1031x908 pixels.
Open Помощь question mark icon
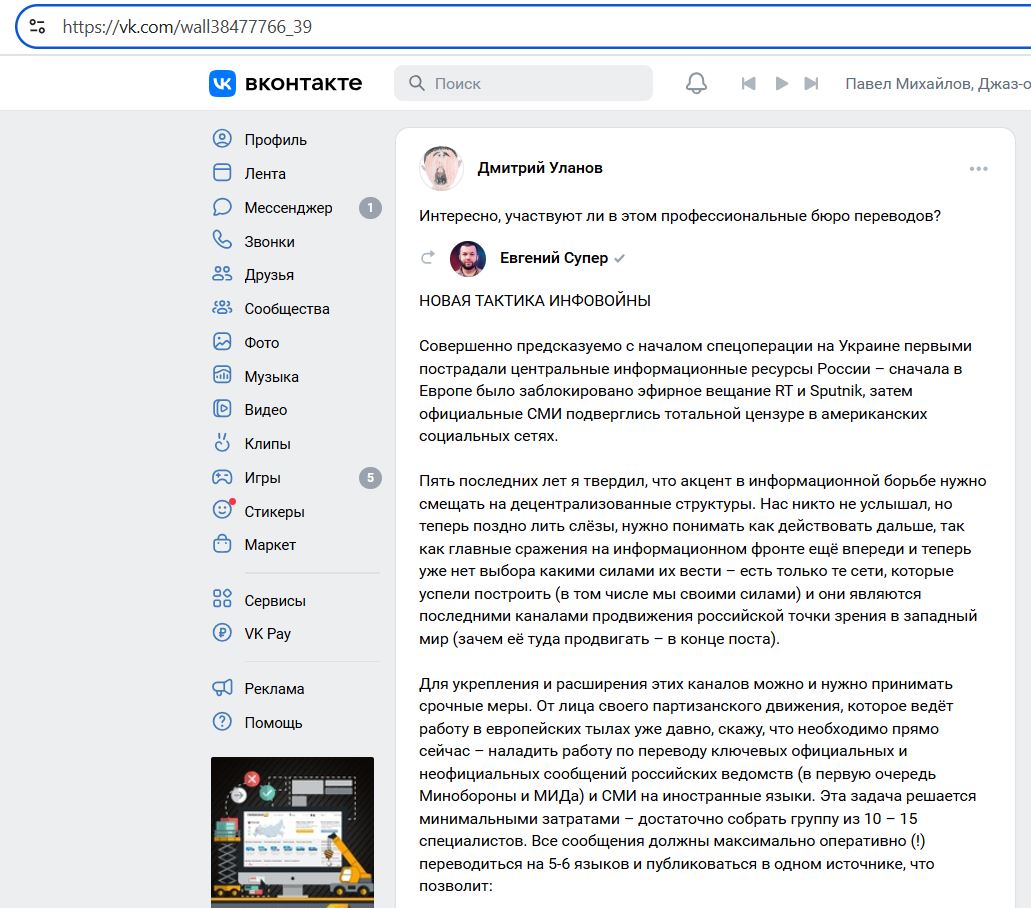coord(222,722)
